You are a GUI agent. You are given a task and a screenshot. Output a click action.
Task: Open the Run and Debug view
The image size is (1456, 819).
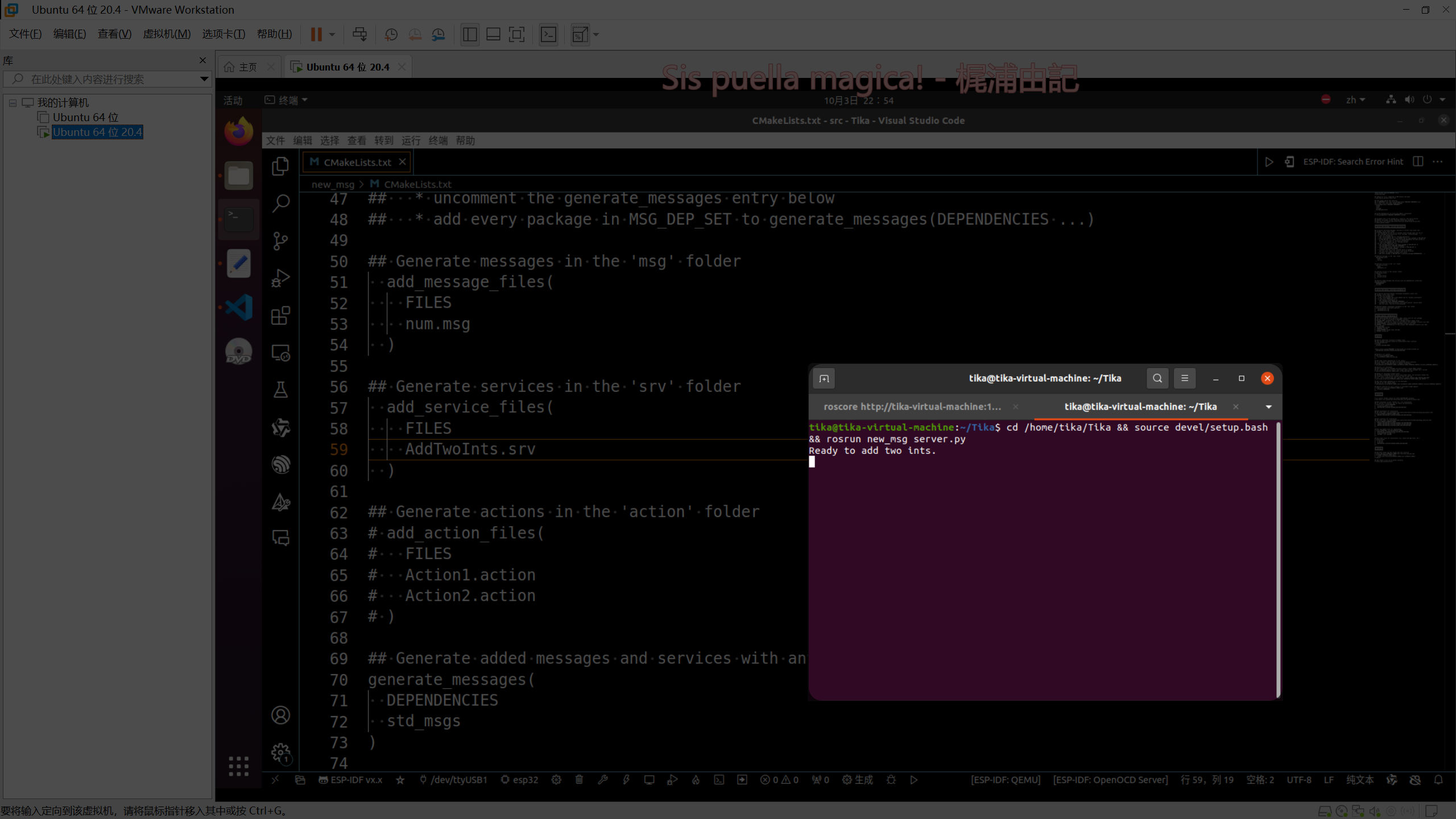pyautogui.click(x=280, y=278)
